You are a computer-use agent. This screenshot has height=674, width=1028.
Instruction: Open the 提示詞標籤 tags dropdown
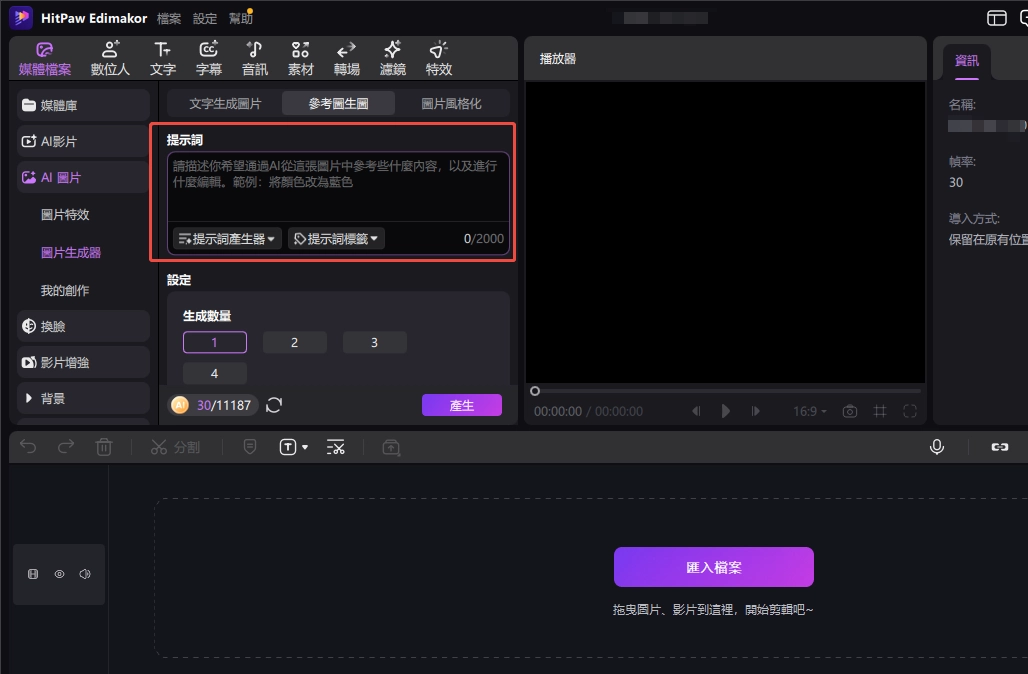[x=336, y=238]
